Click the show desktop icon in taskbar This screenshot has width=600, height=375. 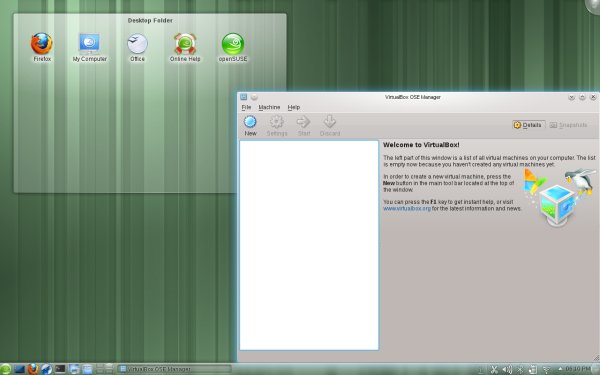[20, 369]
